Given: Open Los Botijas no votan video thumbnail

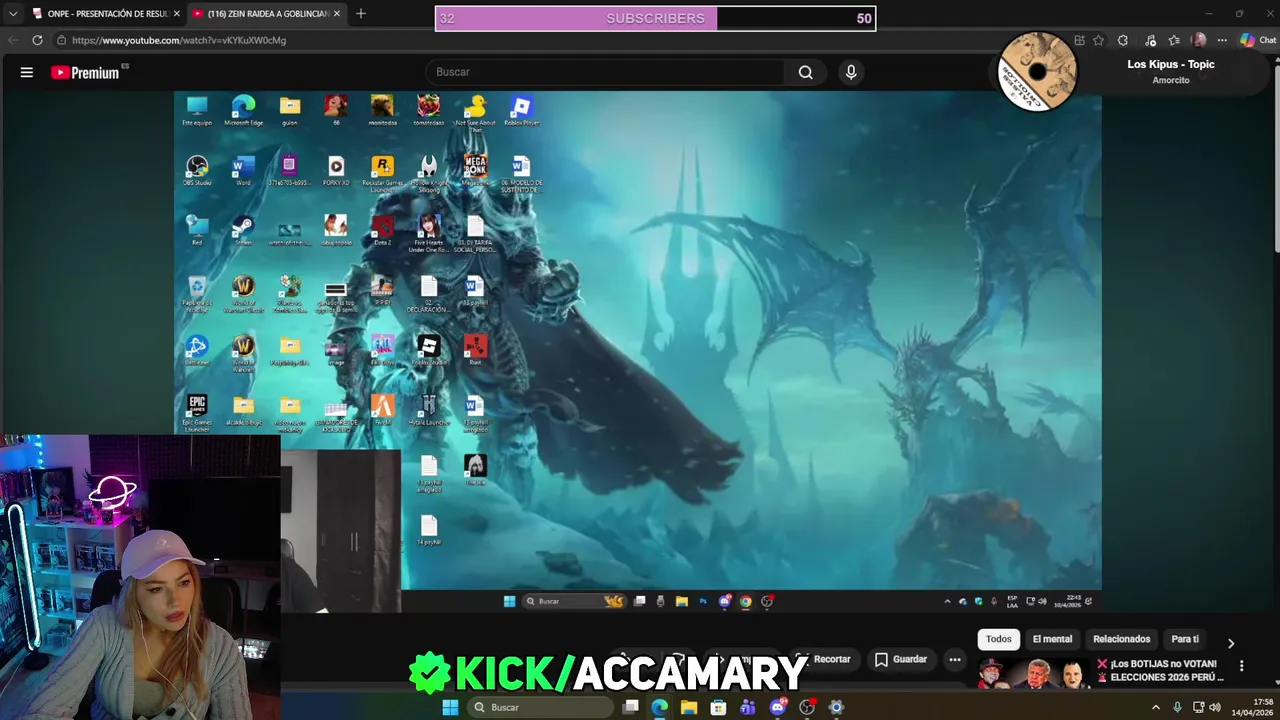Looking at the screenshot, I should pyautogui.click(x=1035, y=673).
